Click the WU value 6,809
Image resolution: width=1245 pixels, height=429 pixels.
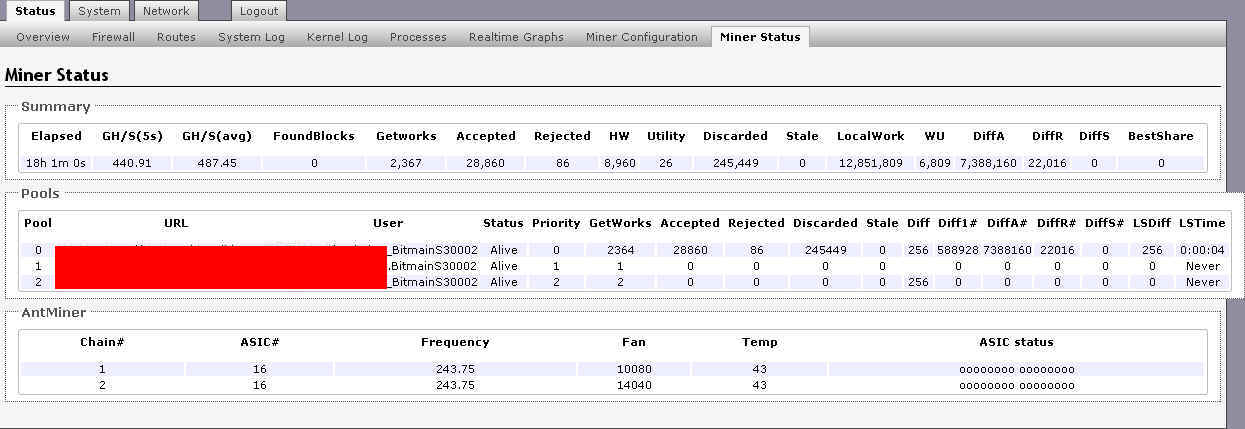(935, 163)
